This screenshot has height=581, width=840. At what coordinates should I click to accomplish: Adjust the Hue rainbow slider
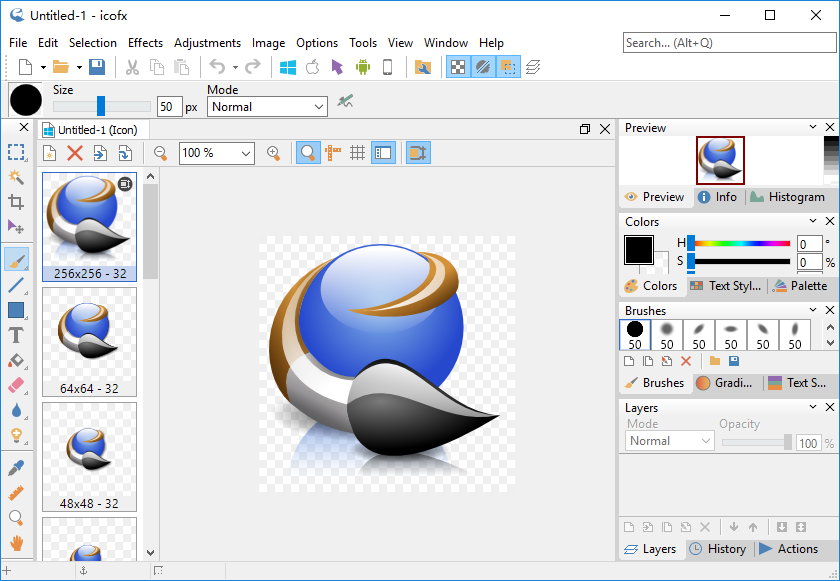click(740, 244)
